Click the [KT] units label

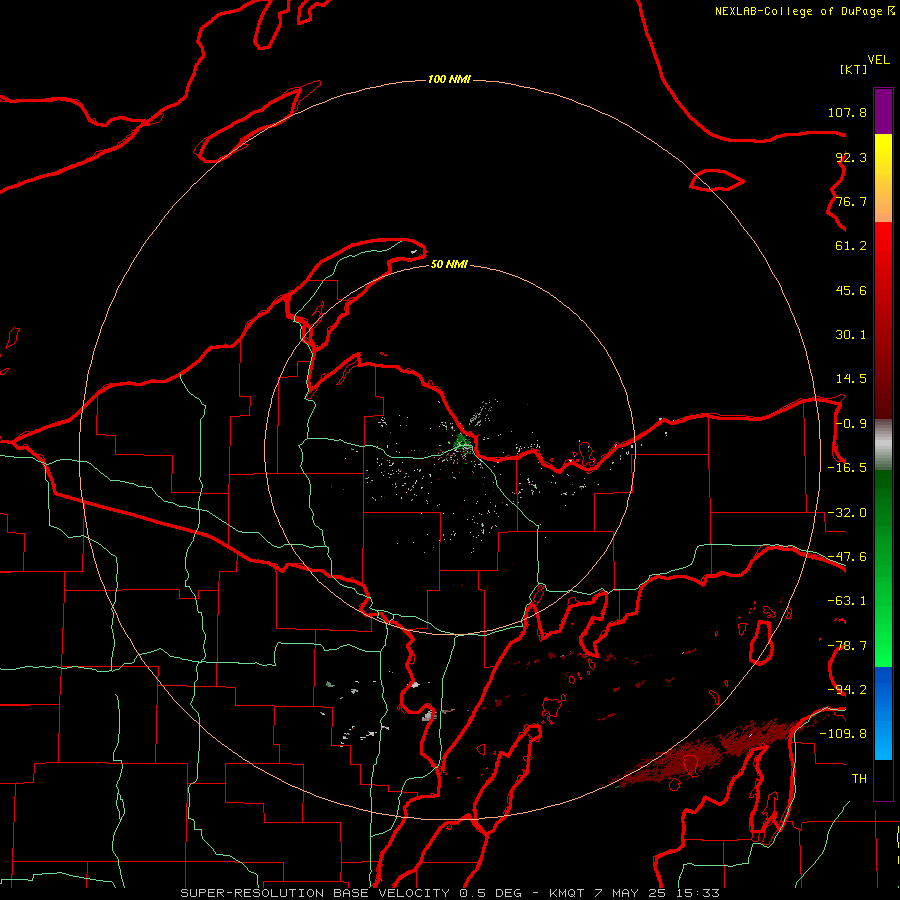tap(853, 69)
